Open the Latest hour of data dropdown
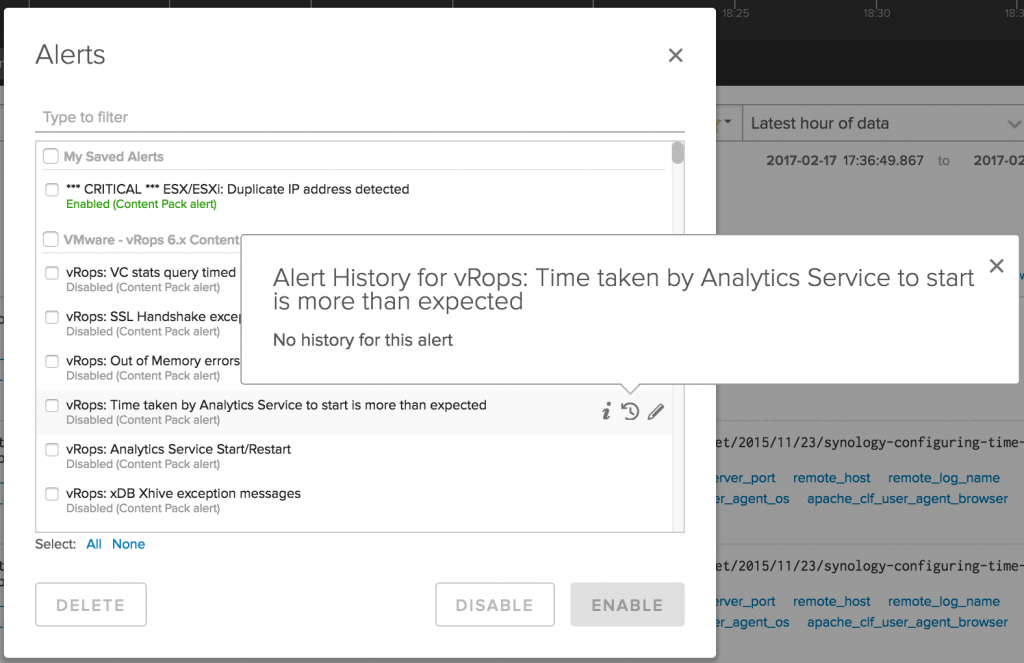Viewport: 1024px width, 663px height. tap(880, 123)
